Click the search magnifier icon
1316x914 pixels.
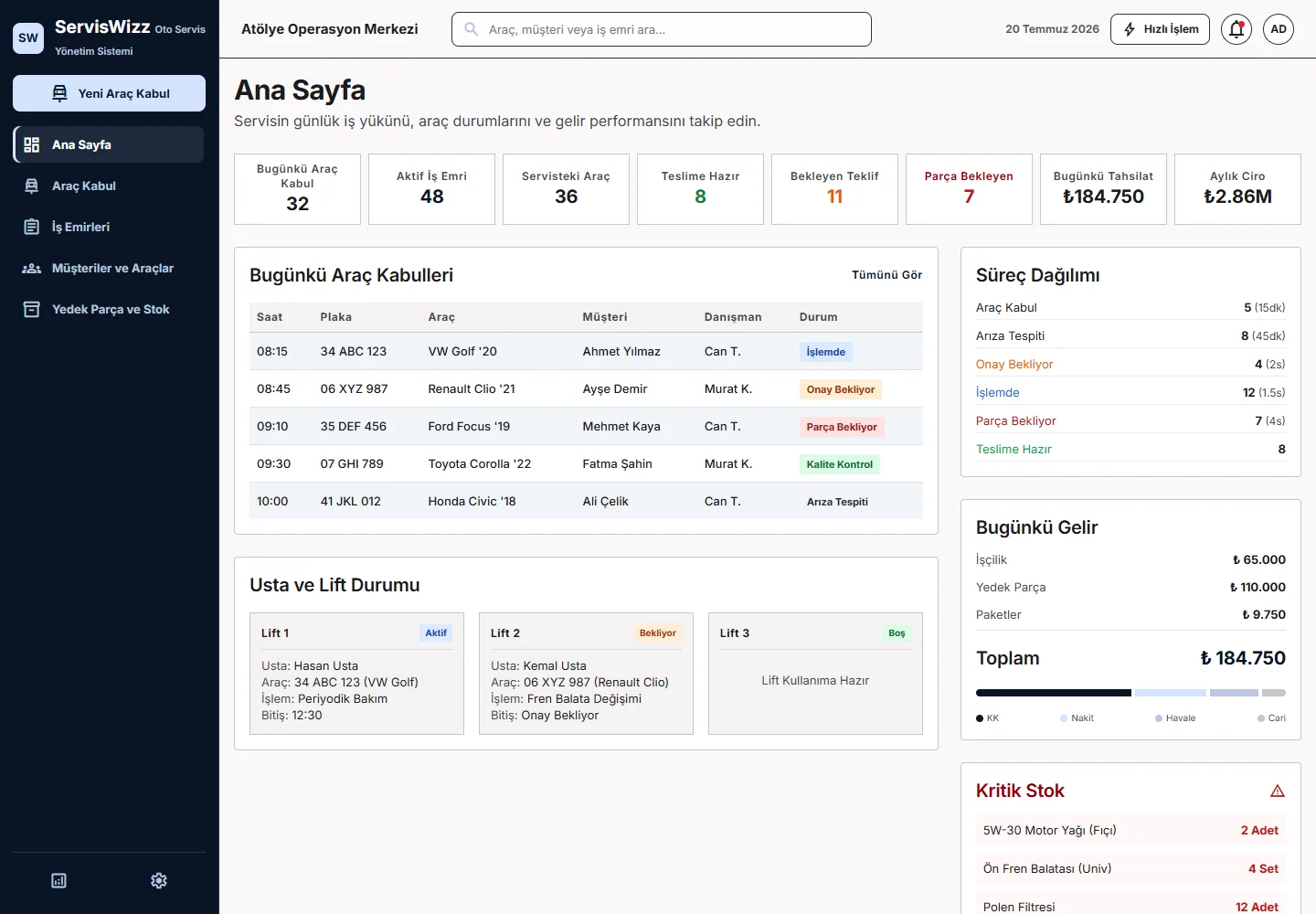(472, 29)
